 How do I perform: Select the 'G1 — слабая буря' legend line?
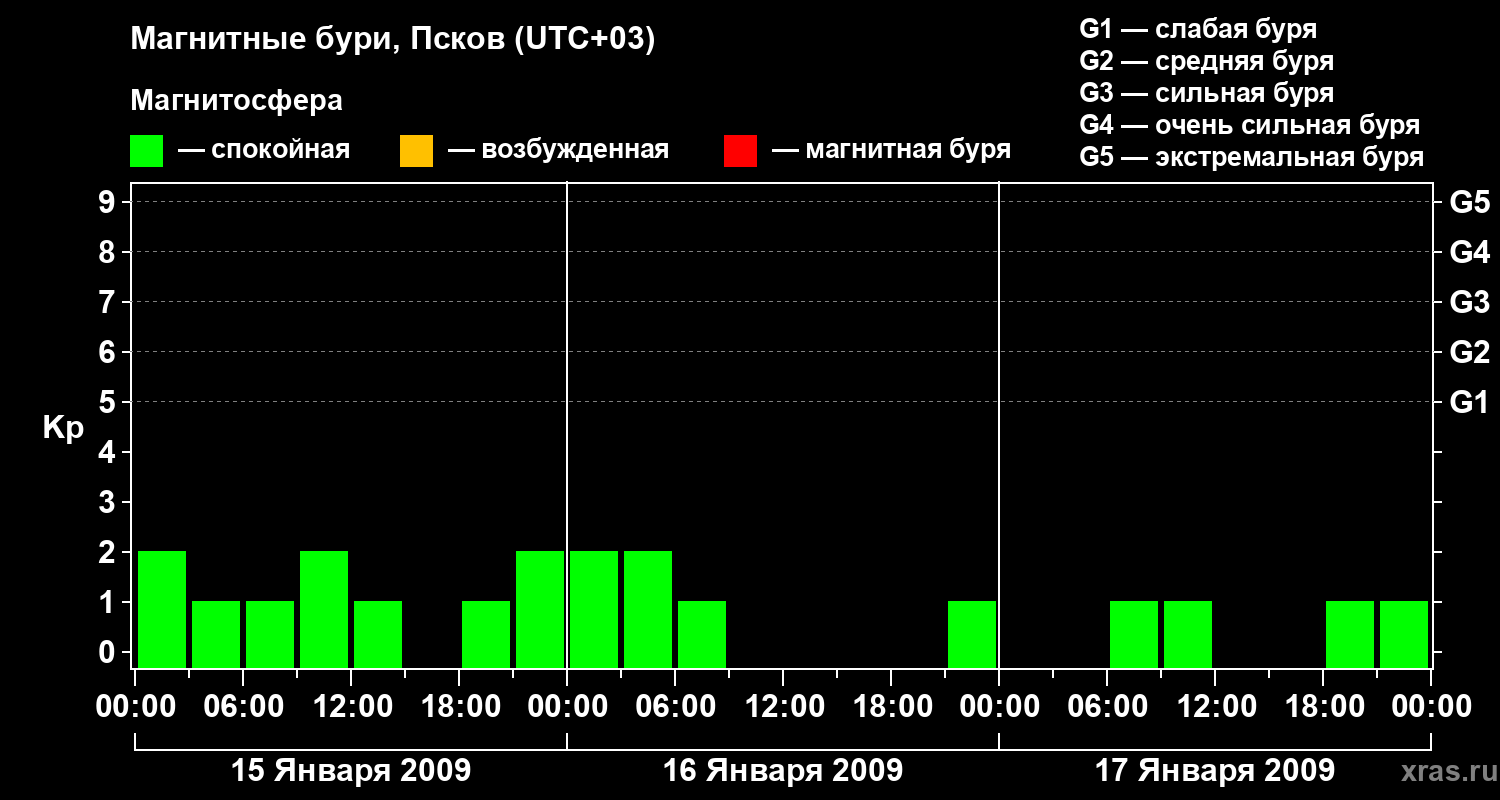(1198, 29)
